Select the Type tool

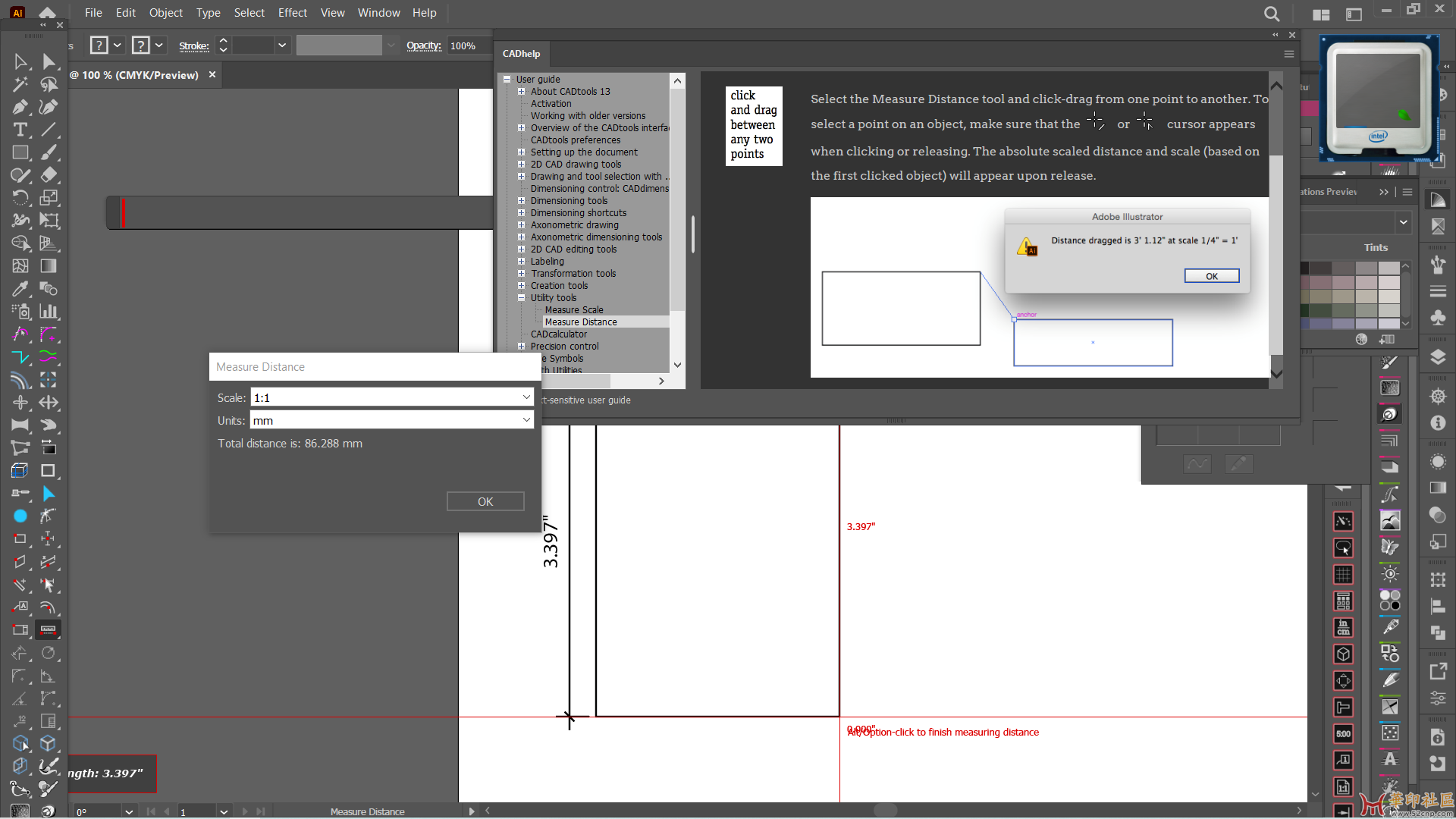[20, 130]
